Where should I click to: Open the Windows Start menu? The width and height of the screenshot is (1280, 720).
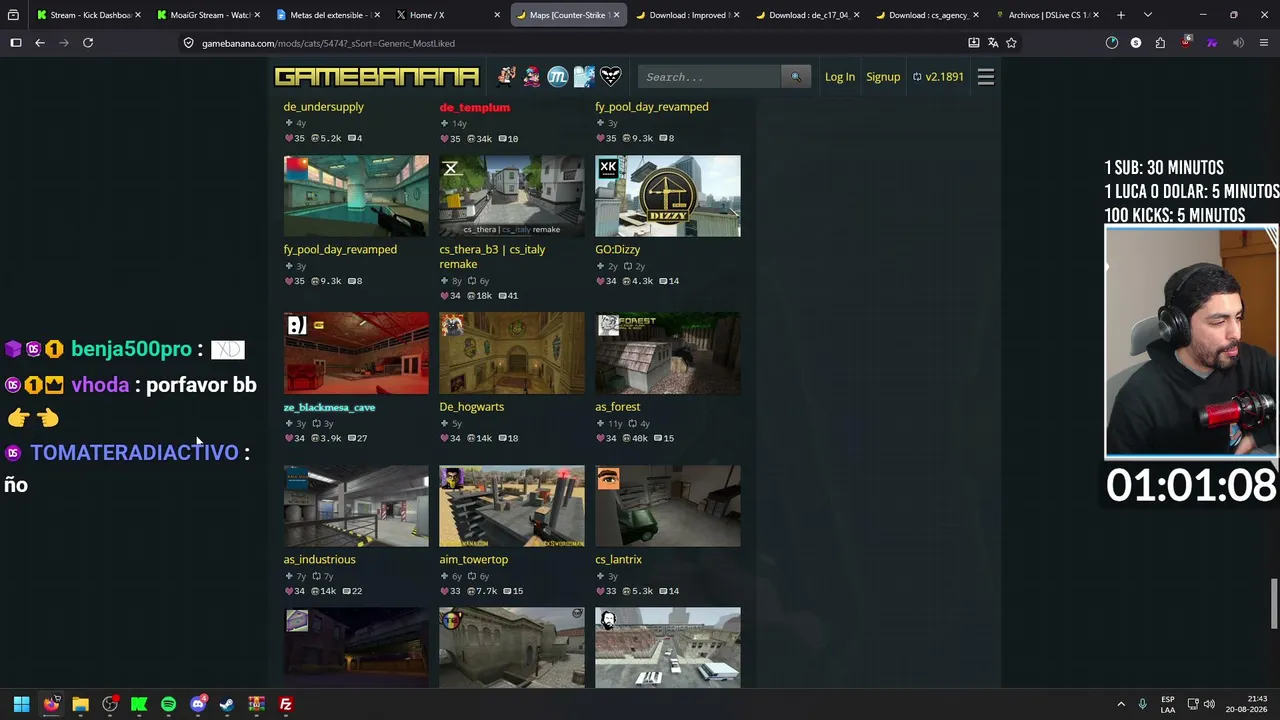click(21, 705)
